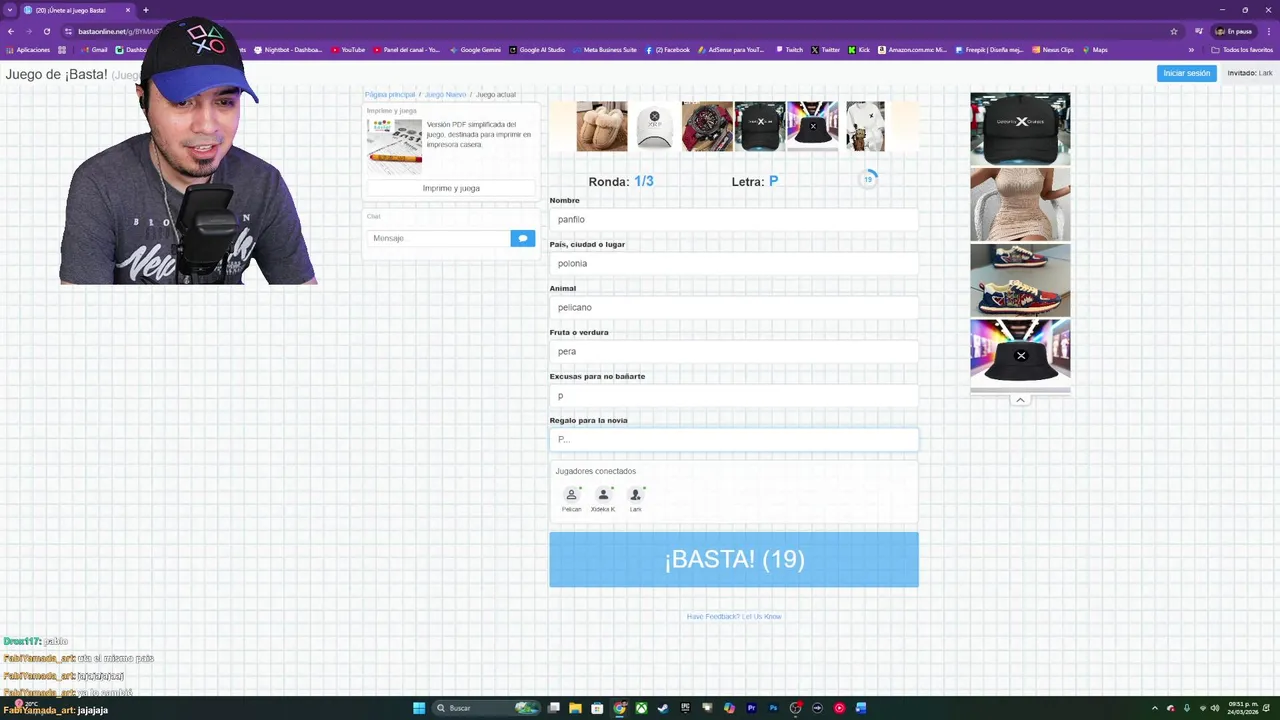Viewport: 1280px width, 720px height.
Task: Open the Twitch bookmark
Action: 788,50
